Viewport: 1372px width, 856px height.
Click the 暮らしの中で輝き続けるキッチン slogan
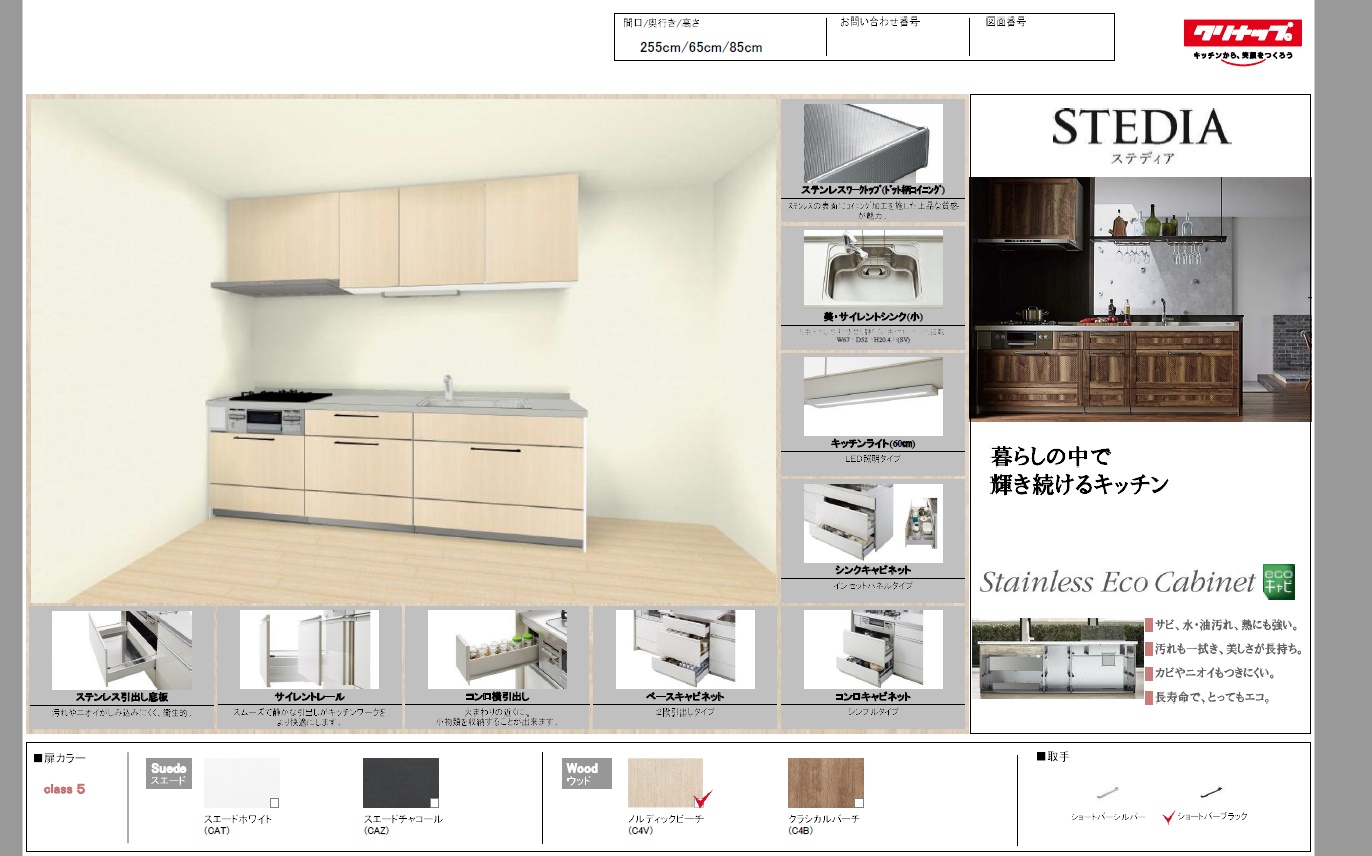pos(1079,470)
